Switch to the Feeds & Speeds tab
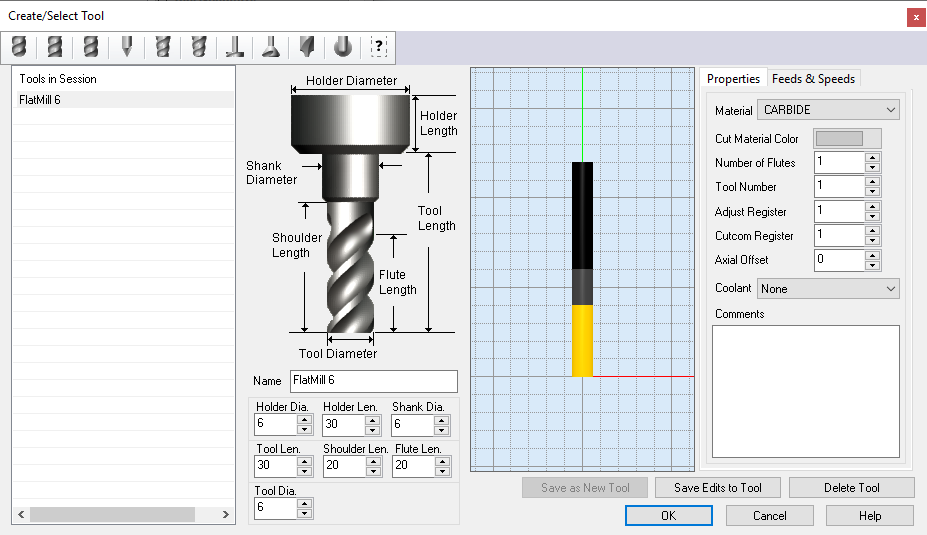927x535 pixels. click(813, 79)
